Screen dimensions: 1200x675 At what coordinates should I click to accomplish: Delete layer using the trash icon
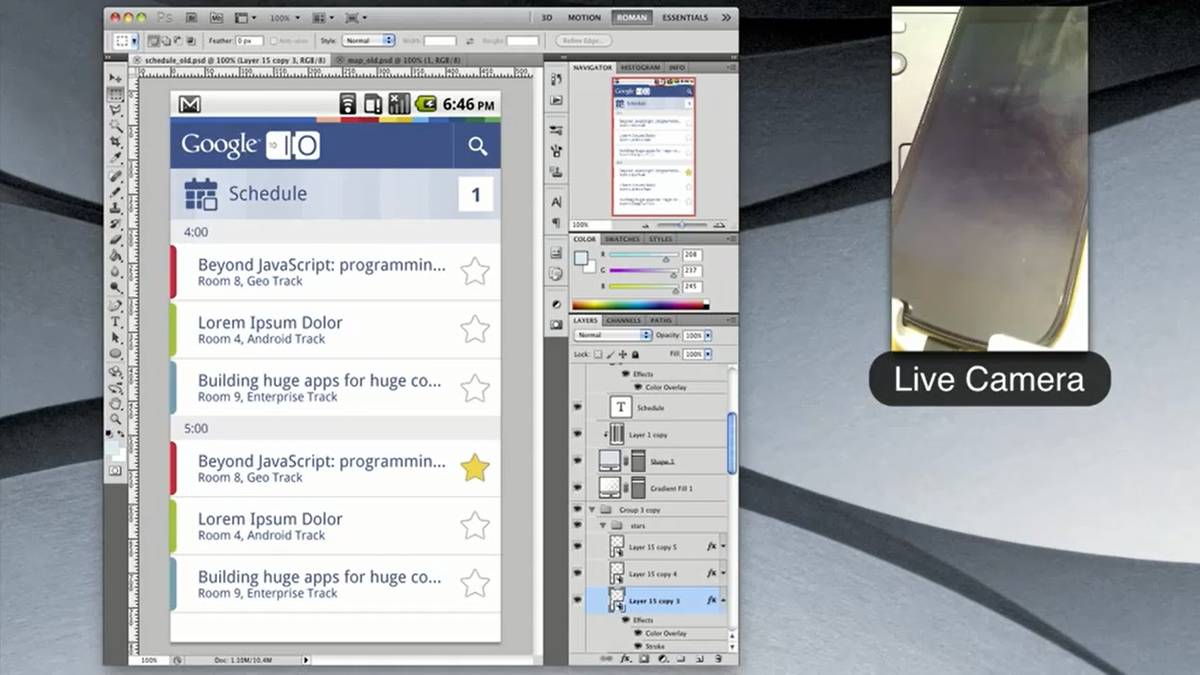pyautogui.click(x=718, y=659)
